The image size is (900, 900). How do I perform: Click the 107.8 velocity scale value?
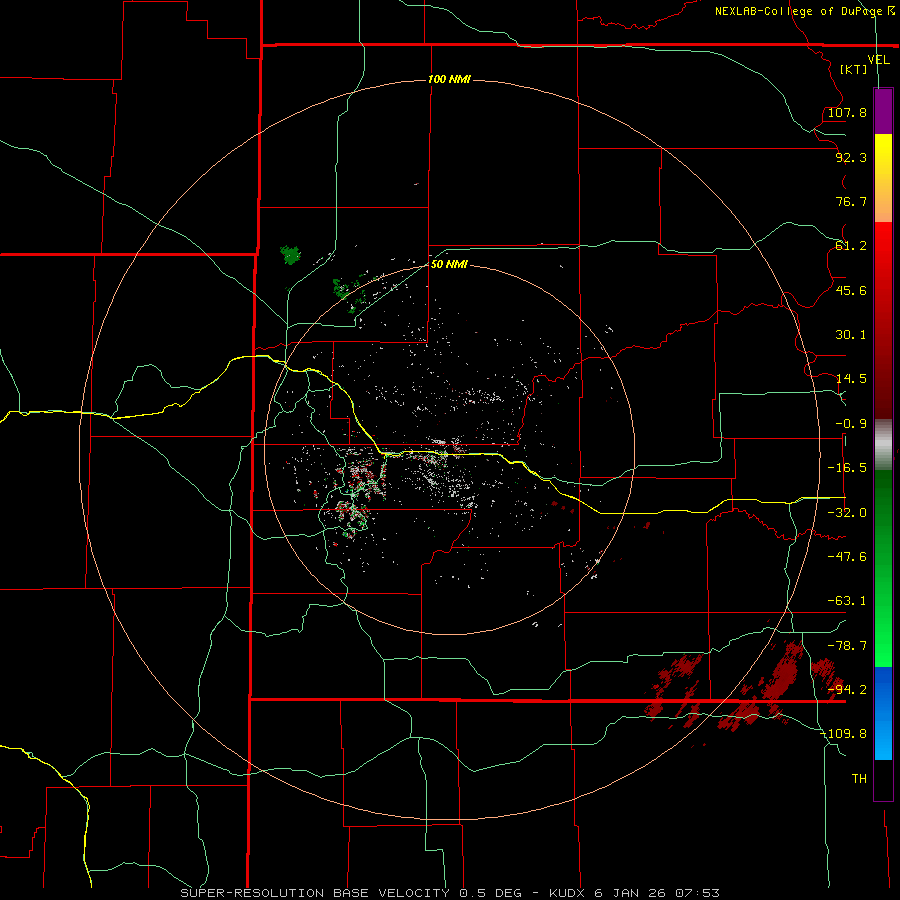coord(847,112)
